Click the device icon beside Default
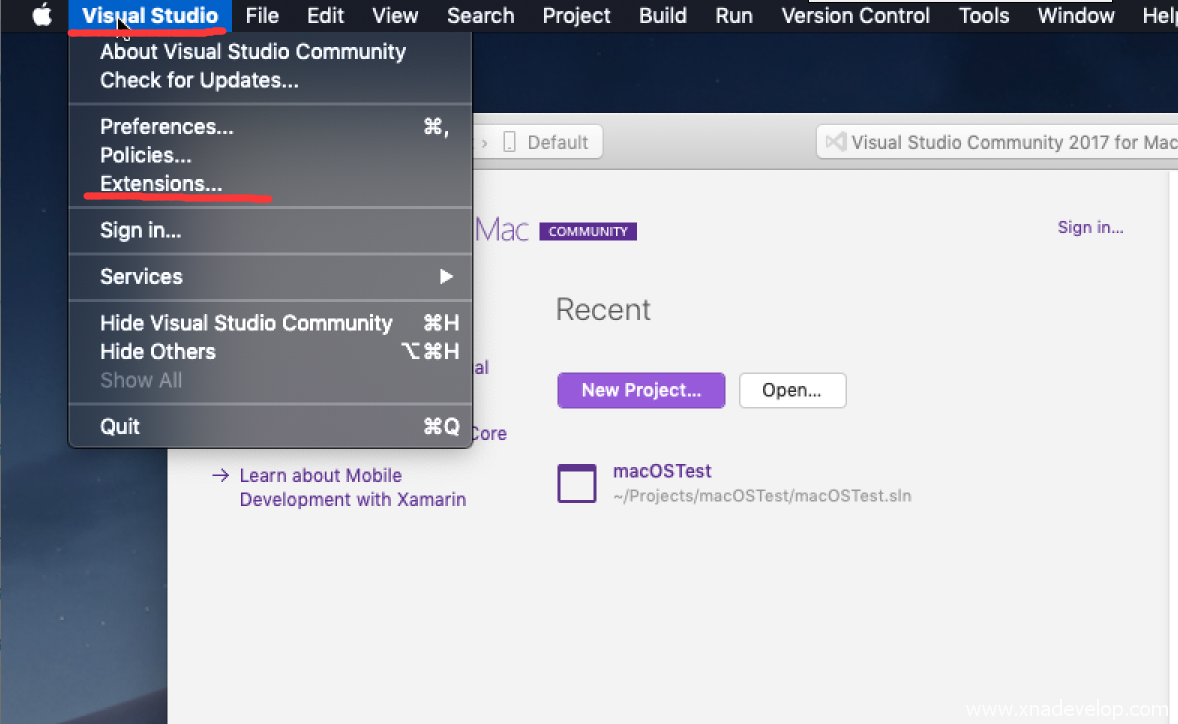Image resolution: width=1178 pixels, height=724 pixels. [x=509, y=142]
